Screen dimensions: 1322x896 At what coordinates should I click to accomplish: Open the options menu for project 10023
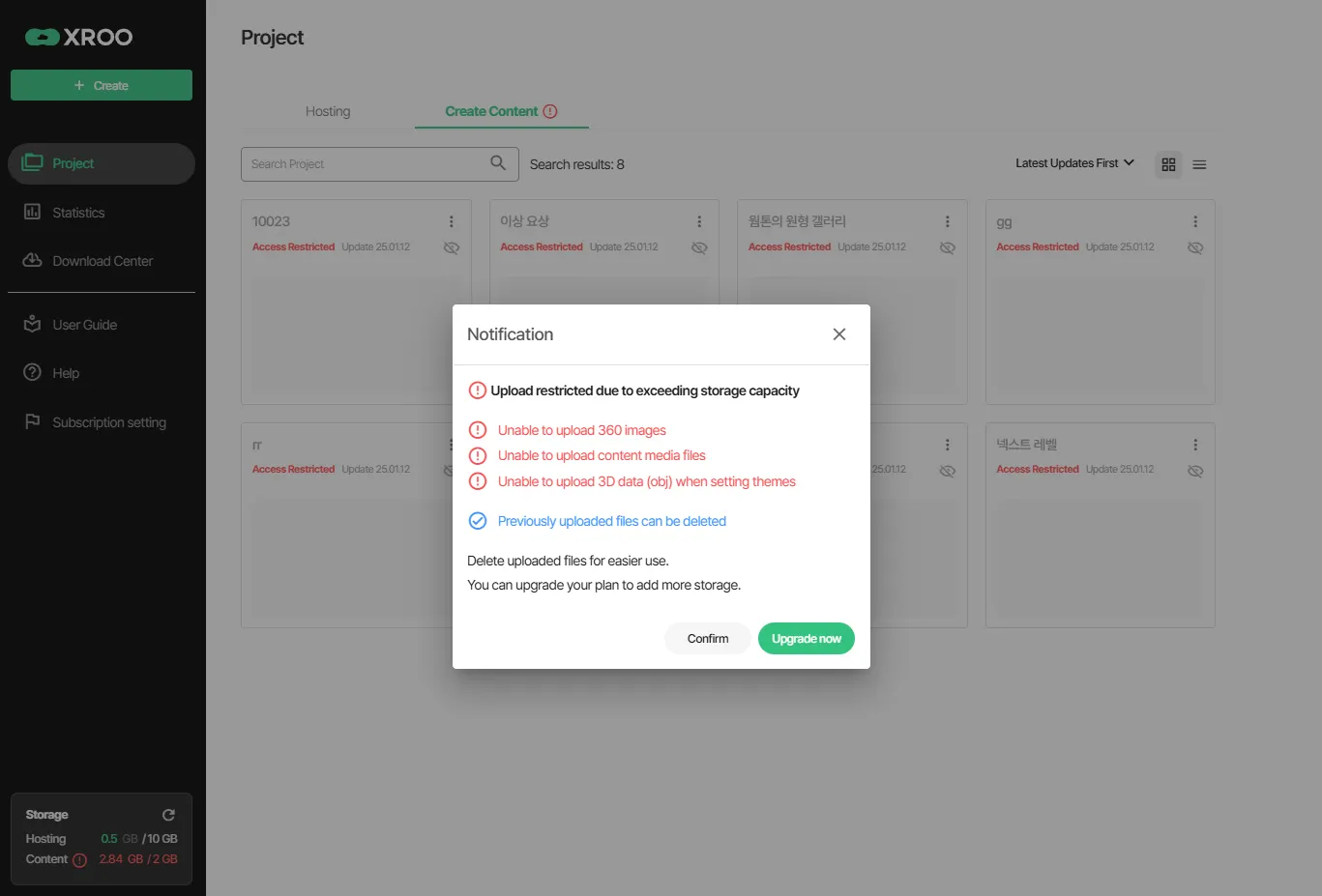[x=451, y=221]
